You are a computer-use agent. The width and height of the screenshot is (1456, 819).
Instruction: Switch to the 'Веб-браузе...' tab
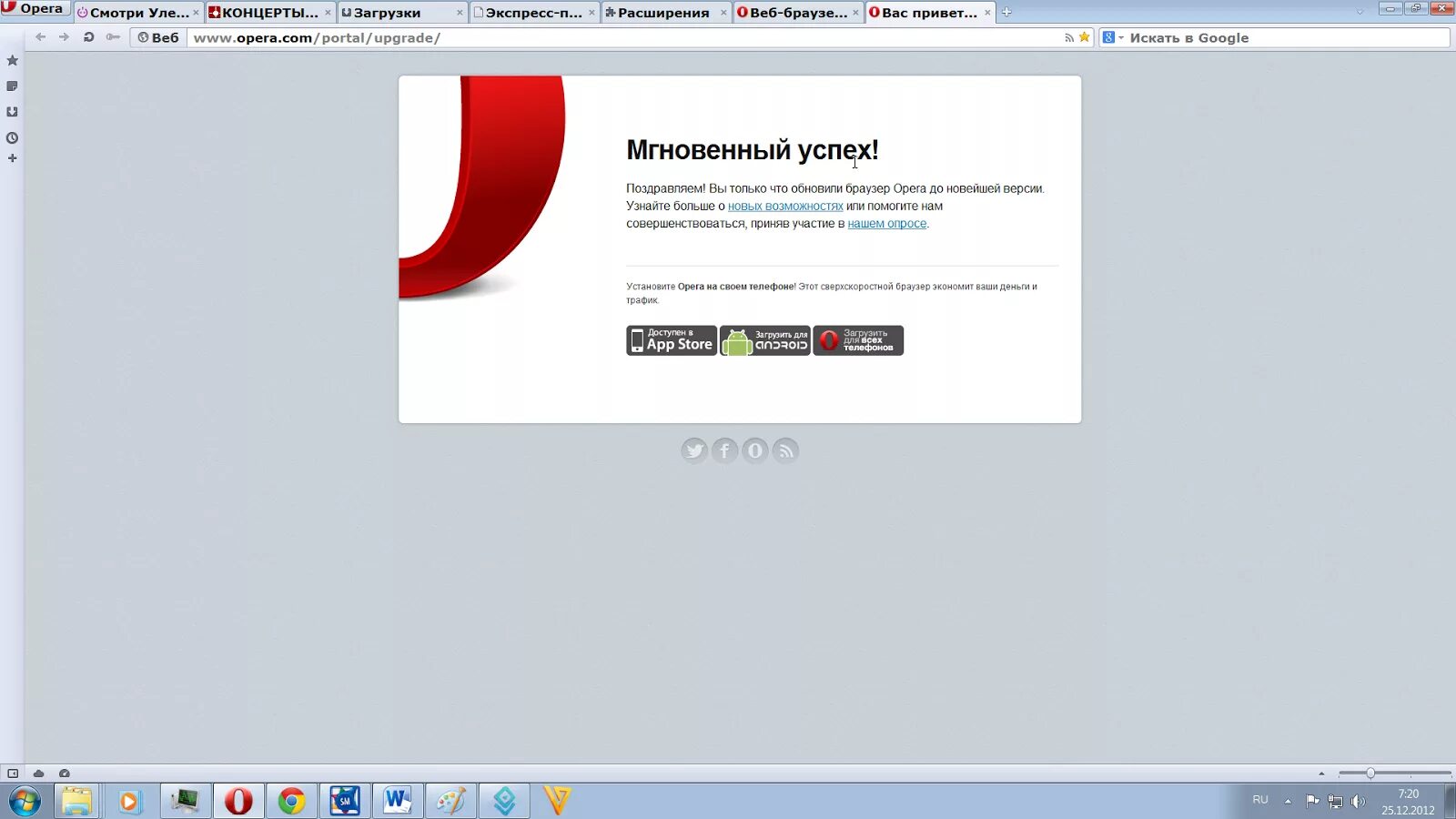pyautogui.click(x=797, y=13)
